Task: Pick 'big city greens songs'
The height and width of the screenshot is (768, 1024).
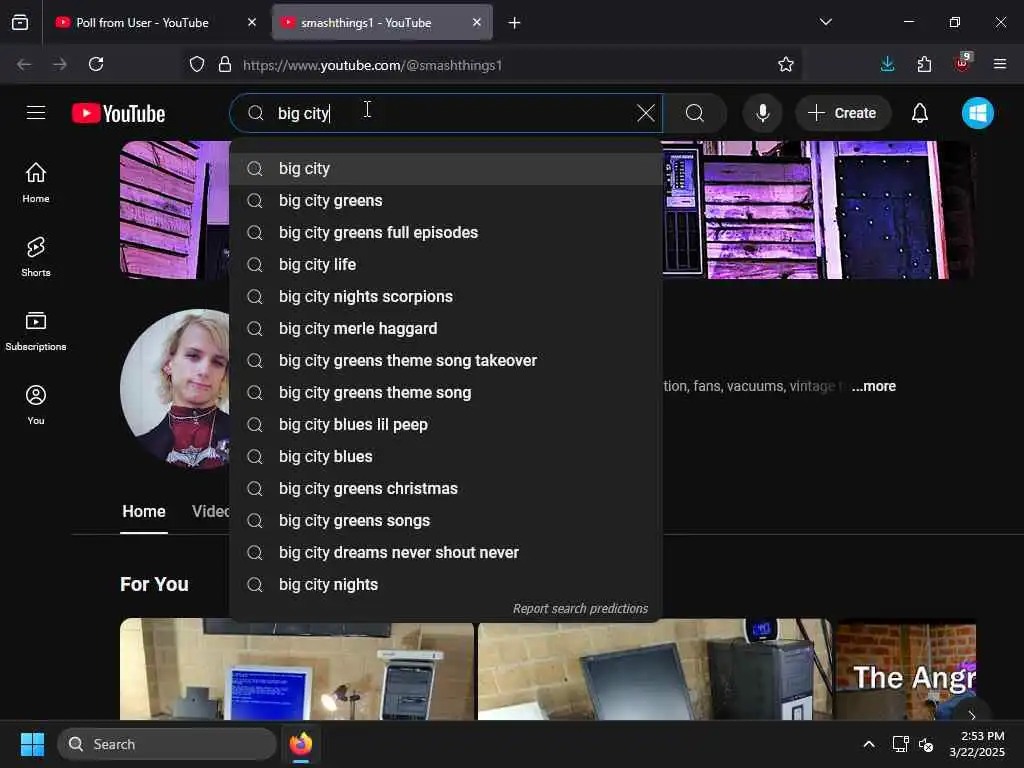Action: [x=446, y=520]
